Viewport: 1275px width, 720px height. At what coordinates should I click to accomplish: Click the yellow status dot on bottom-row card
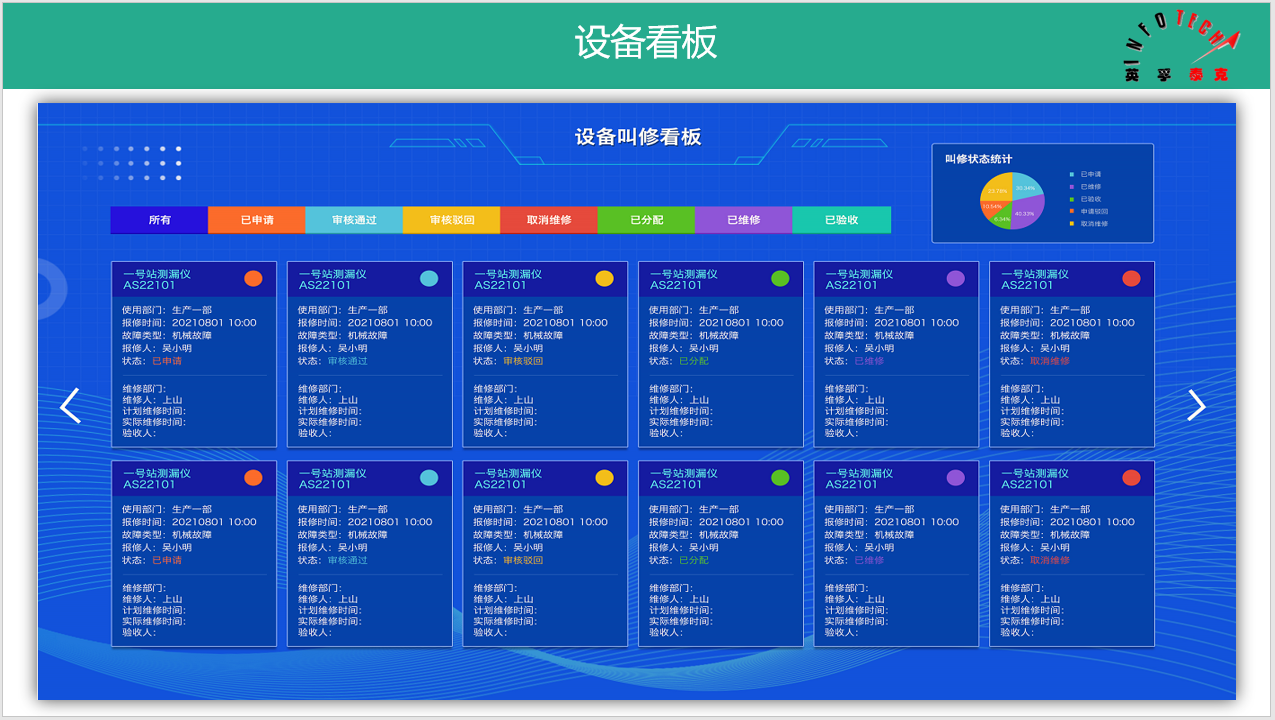click(x=604, y=478)
